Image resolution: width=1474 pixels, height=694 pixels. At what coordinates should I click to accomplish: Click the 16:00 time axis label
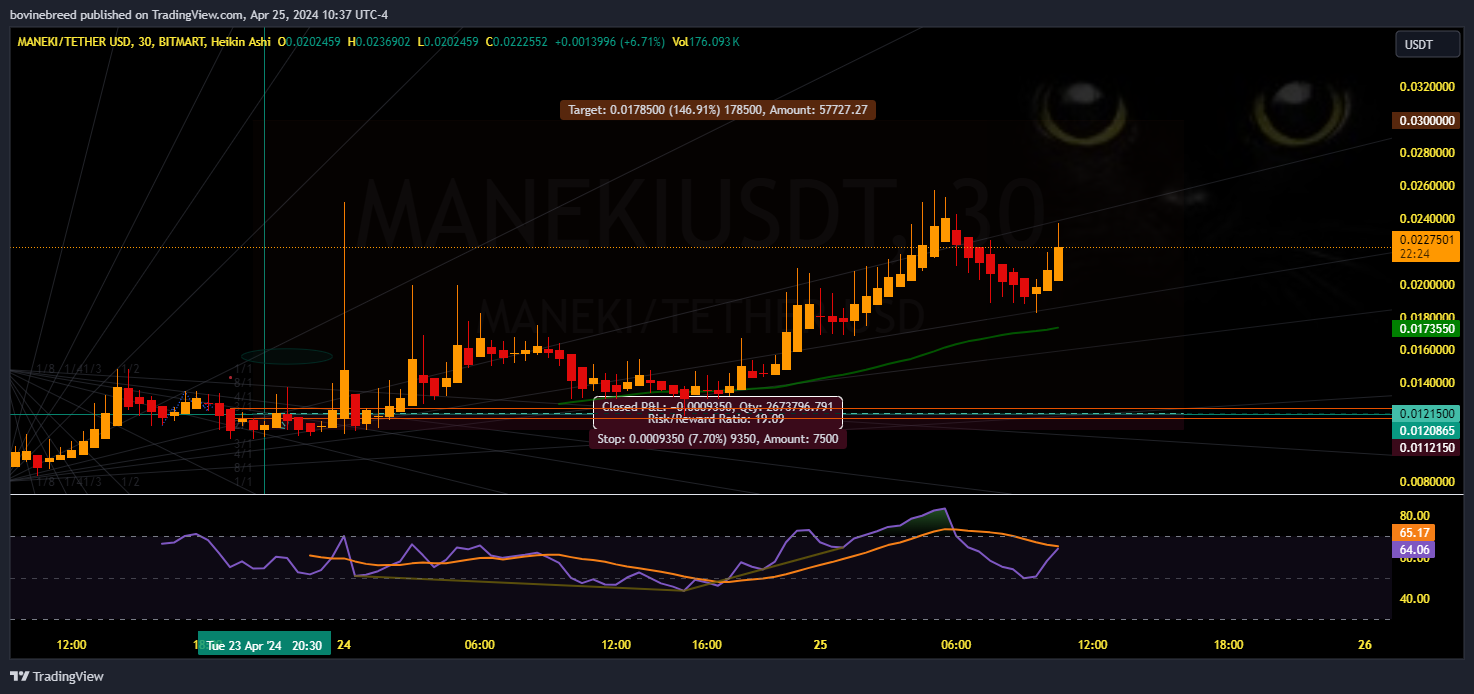pyautogui.click(x=706, y=646)
